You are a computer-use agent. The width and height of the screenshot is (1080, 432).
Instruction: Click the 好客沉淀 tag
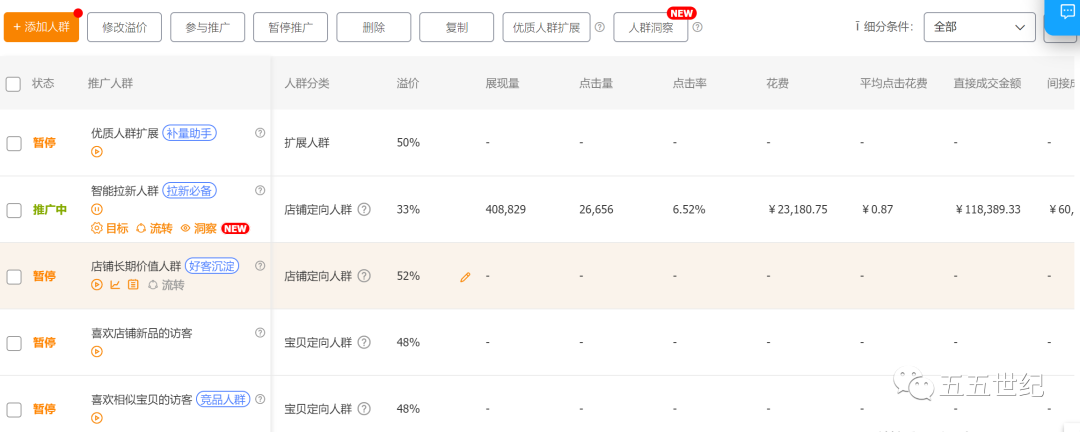(212, 266)
